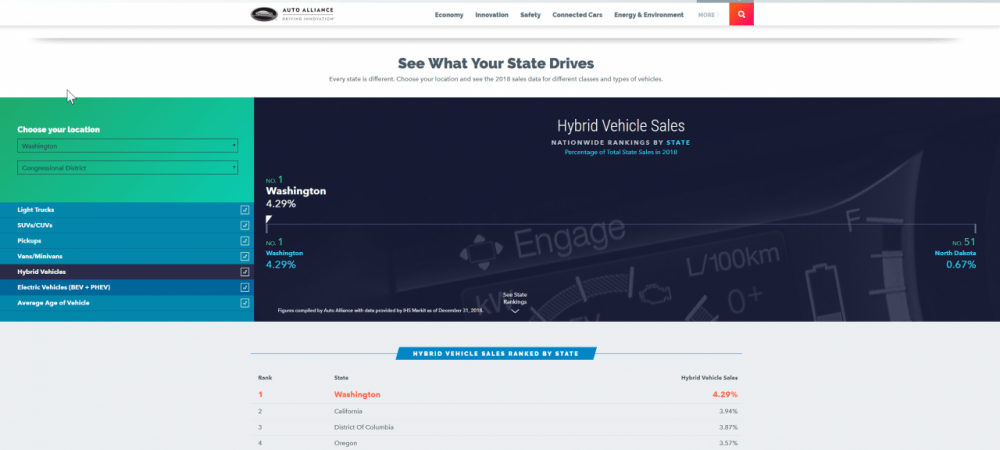Toggle the Electric Vehicles (BEV + PHEV) checkbox
This screenshot has width=1000, height=450.
click(x=245, y=287)
